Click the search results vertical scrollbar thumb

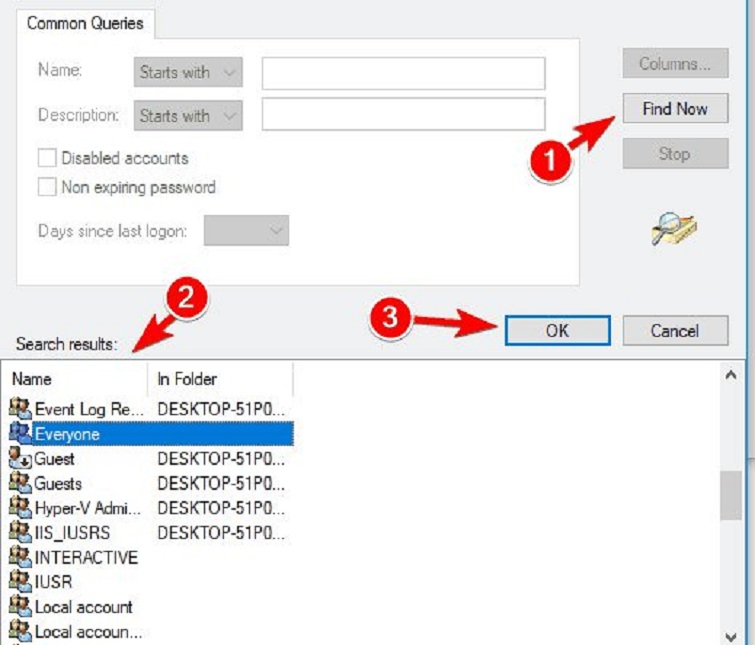click(x=731, y=496)
